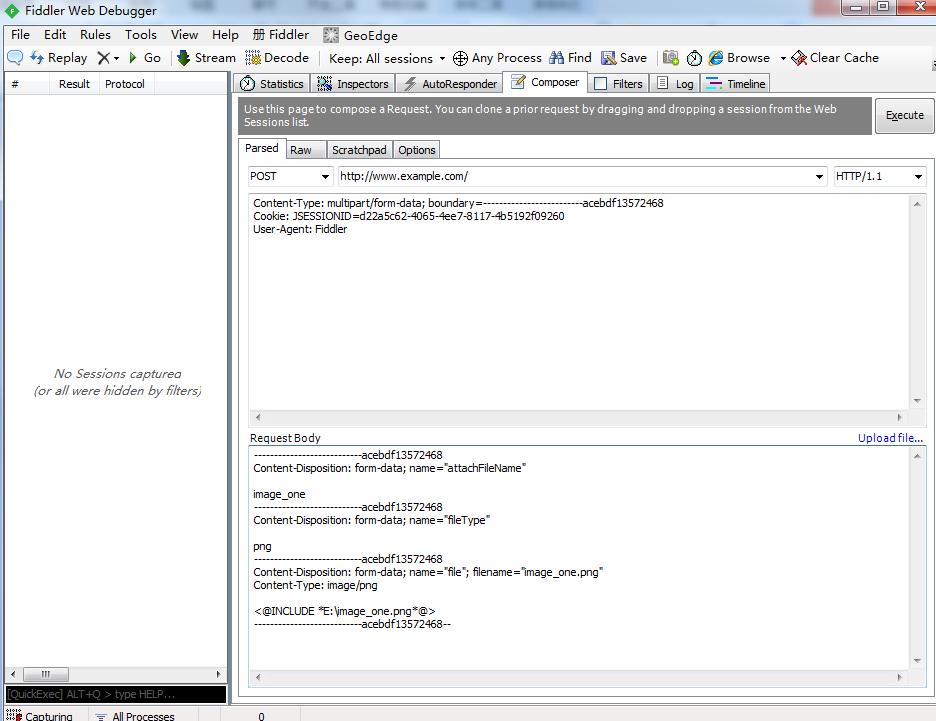Select the Composer tab
The height and width of the screenshot is (721, 936).
545,82
